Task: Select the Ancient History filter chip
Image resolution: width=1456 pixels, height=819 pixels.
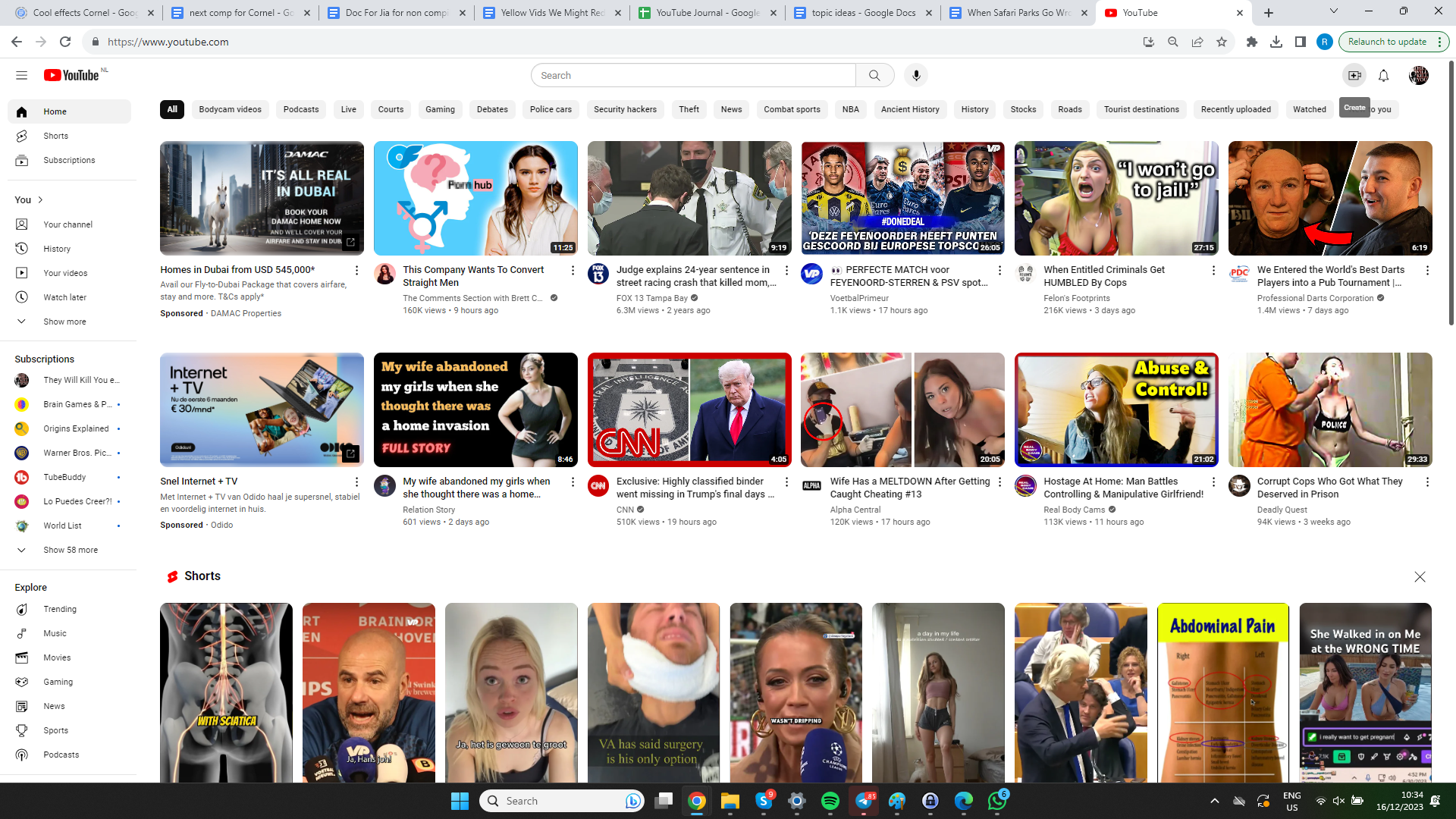Action: 910,109
